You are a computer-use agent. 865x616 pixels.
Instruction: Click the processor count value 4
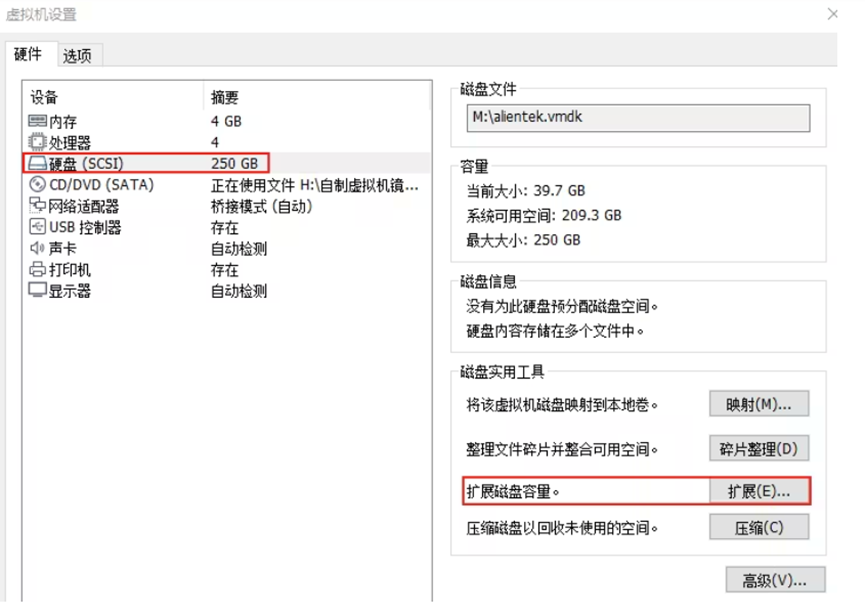pyautogui.click(x=215, y=142)
